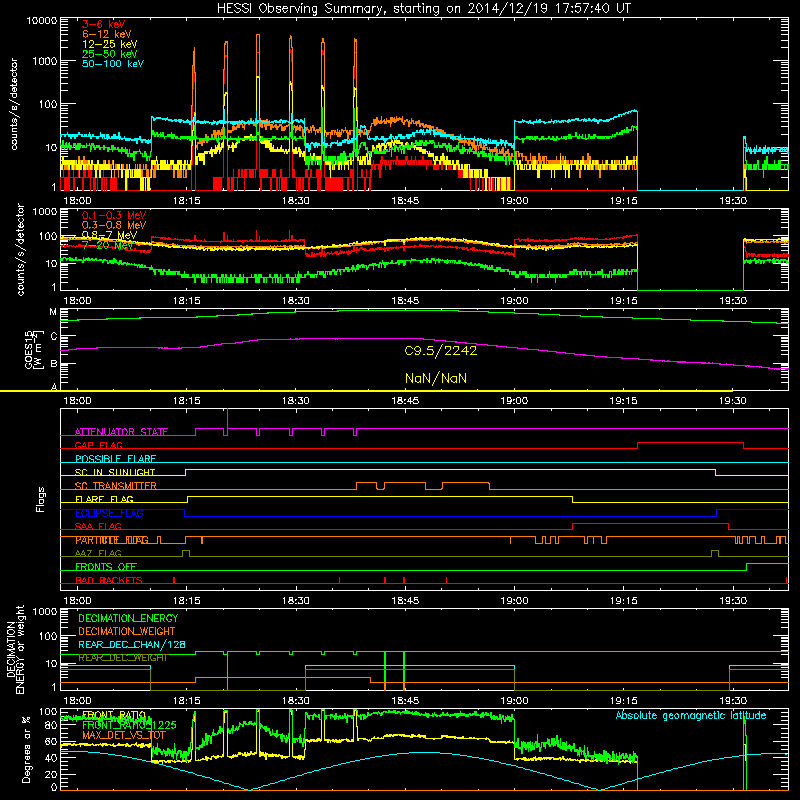Click the HESSI Observing Summary title text
Screen dimensions: 800x800
tap(423, 8)
